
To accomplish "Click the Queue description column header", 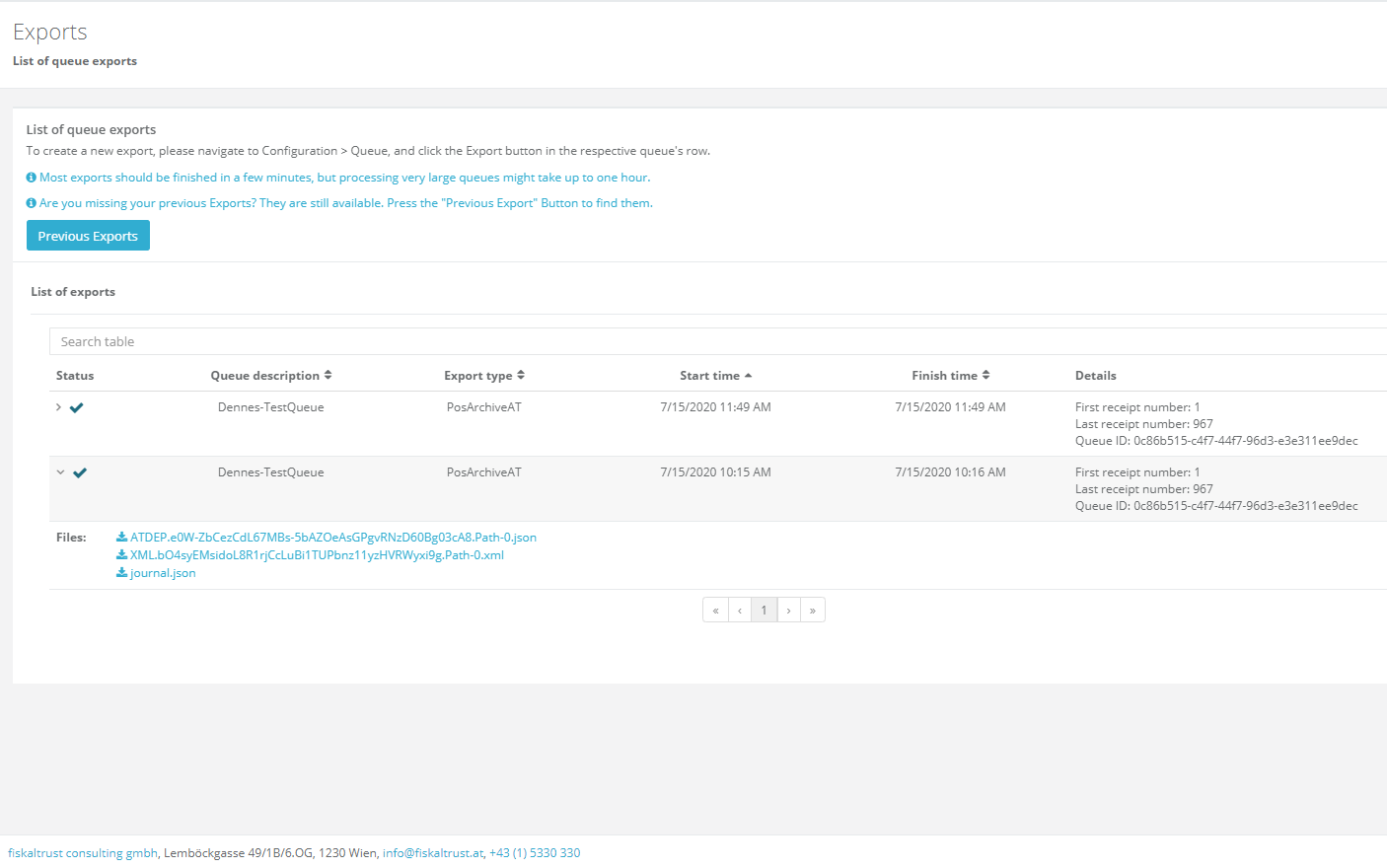I will 264,376.
